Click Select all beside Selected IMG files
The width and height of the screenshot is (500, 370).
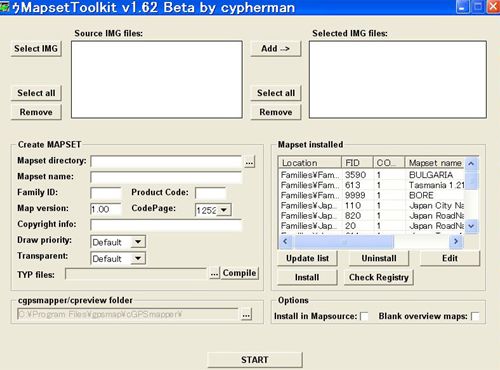pos(276,93)
